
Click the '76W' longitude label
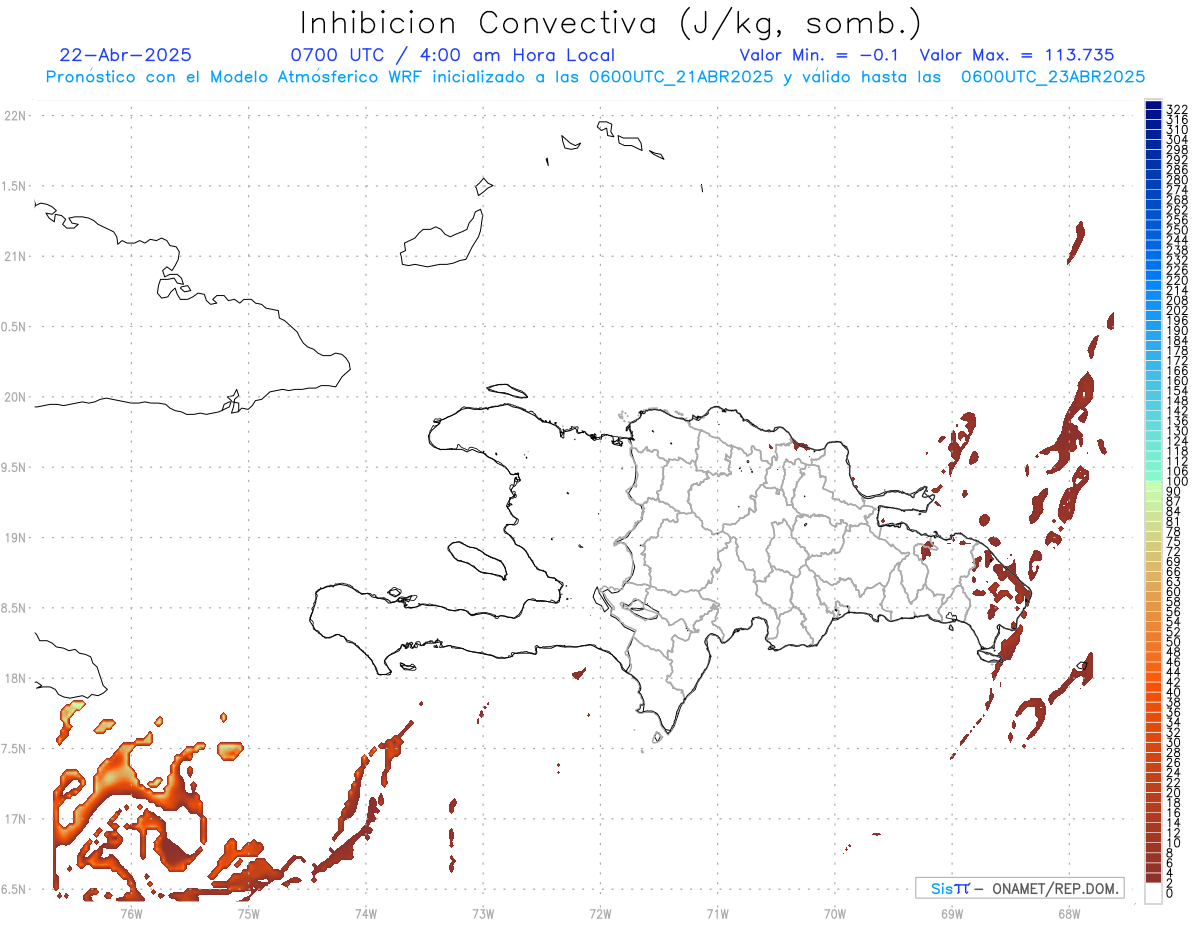[131, 913]
